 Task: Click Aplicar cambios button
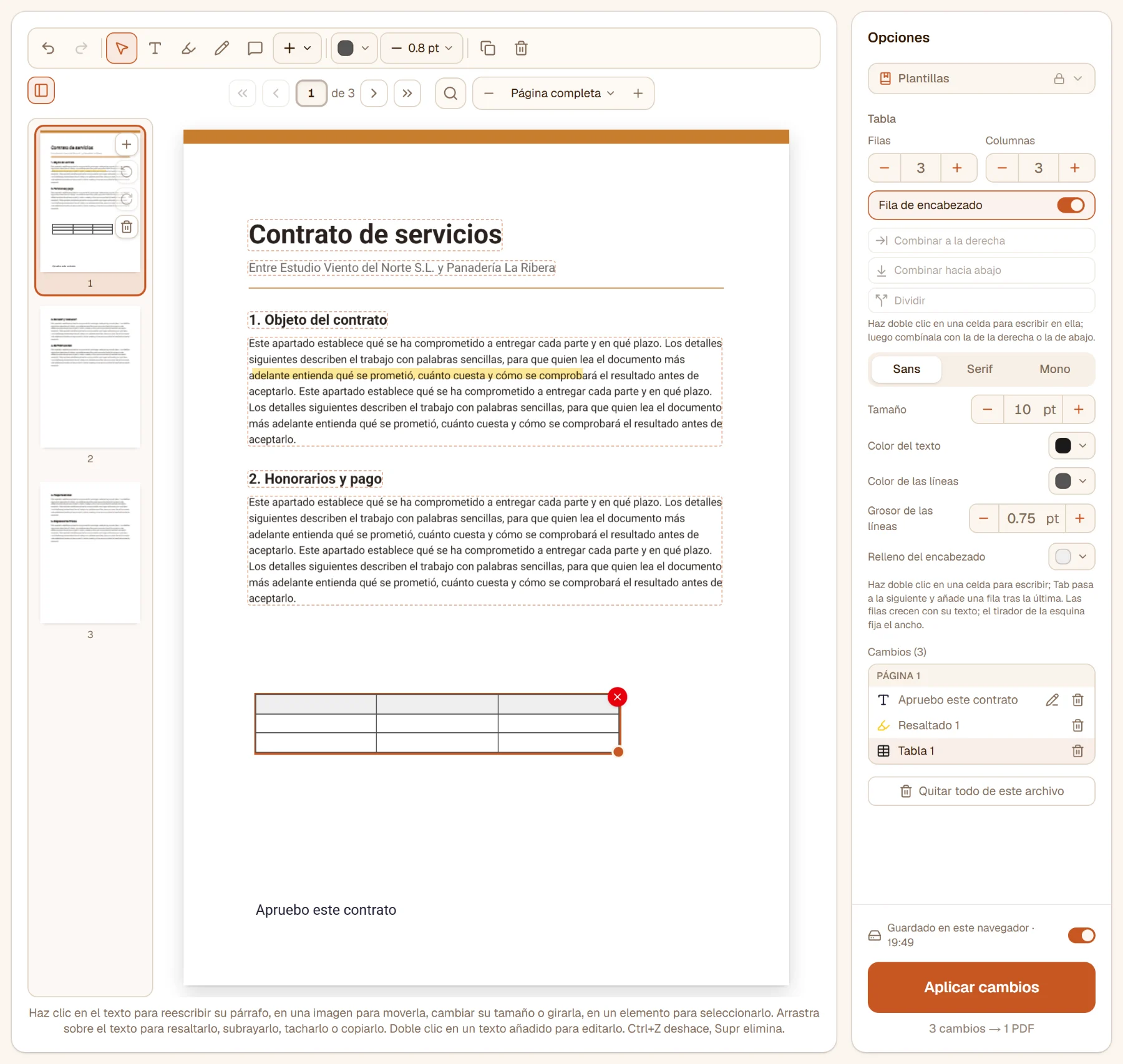pyautogui.click(x=981, y=987)
